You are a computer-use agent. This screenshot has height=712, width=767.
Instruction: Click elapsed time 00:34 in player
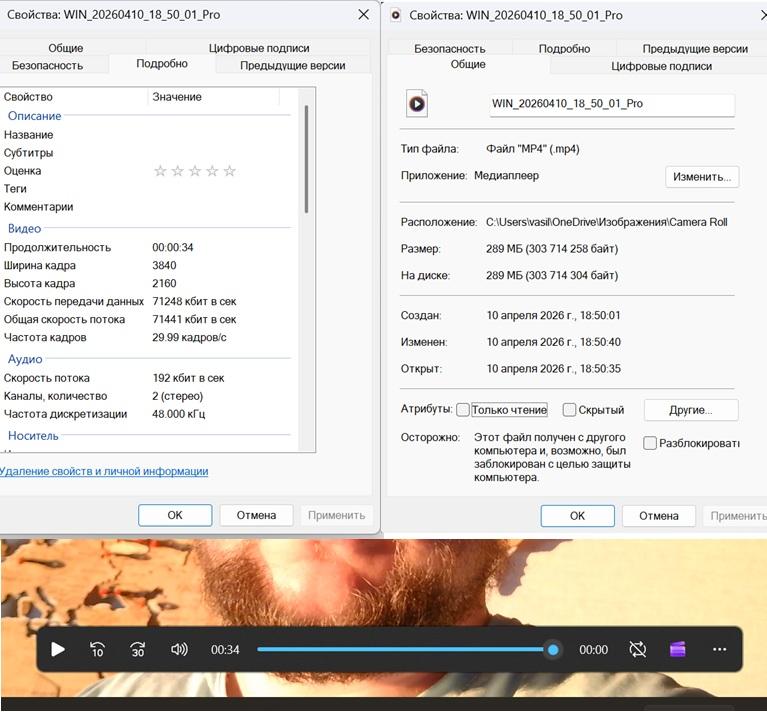tap(225, 650)
